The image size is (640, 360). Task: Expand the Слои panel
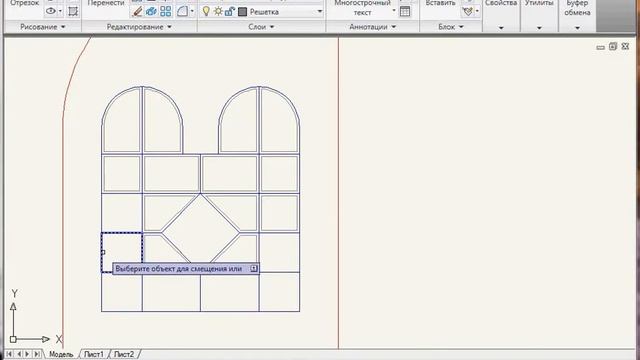tap(261, 27)
